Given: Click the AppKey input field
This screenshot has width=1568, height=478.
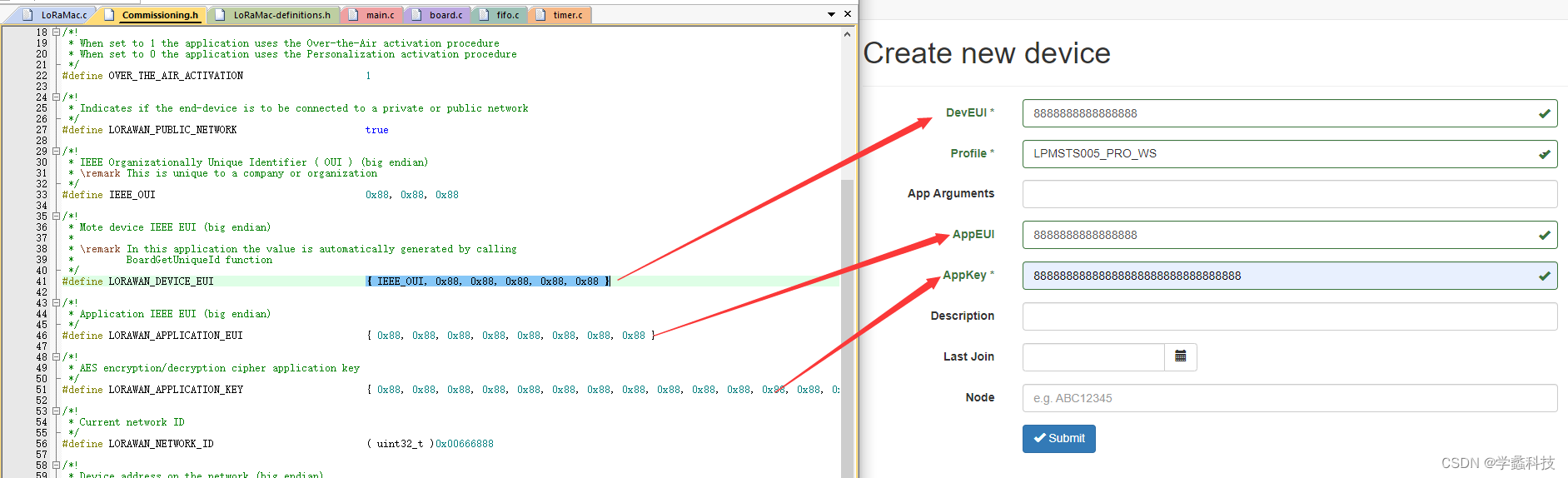Looking at the screenshot, I should 1289,276.
